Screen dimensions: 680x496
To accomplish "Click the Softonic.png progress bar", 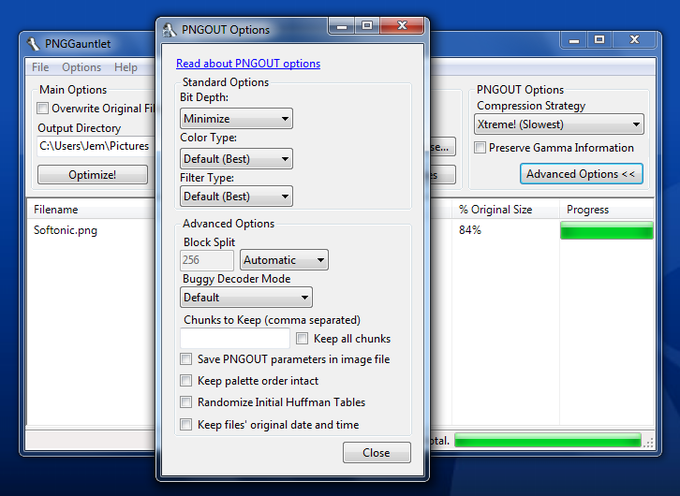I will (x=607, y=230).
